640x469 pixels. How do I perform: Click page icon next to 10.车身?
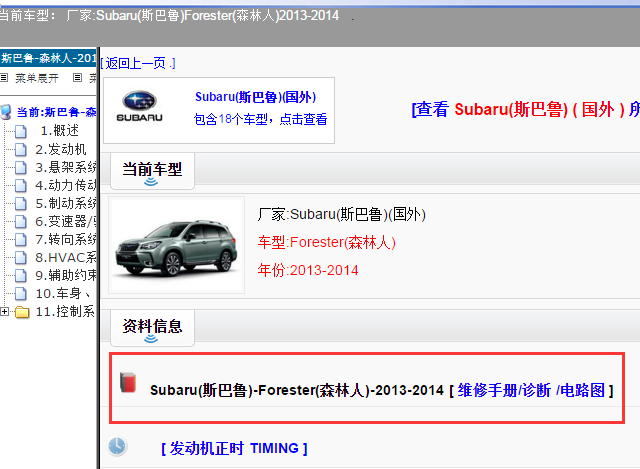pos(21,293)
